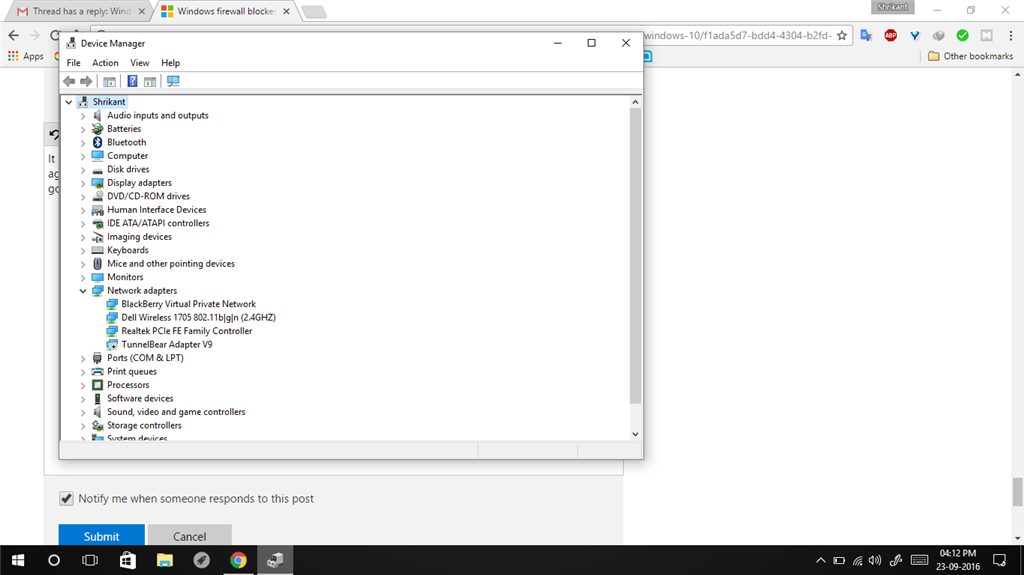This screenshot has width=1024, height=575.
Task: Click the volume icon in system tray
Action: (875, 560)
